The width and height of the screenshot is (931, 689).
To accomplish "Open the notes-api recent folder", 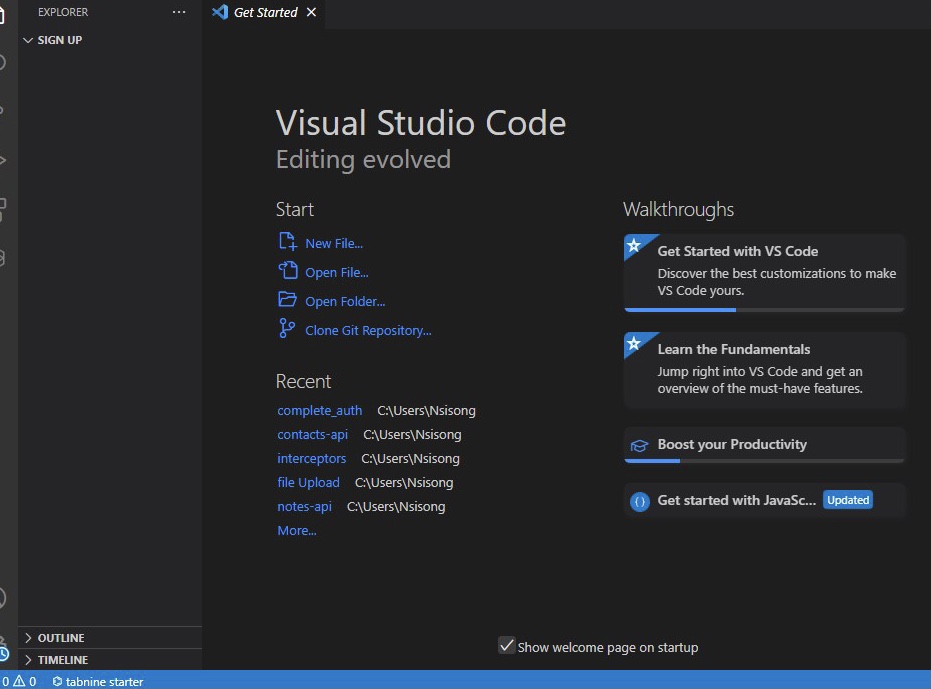I will (x=305, y=506).
